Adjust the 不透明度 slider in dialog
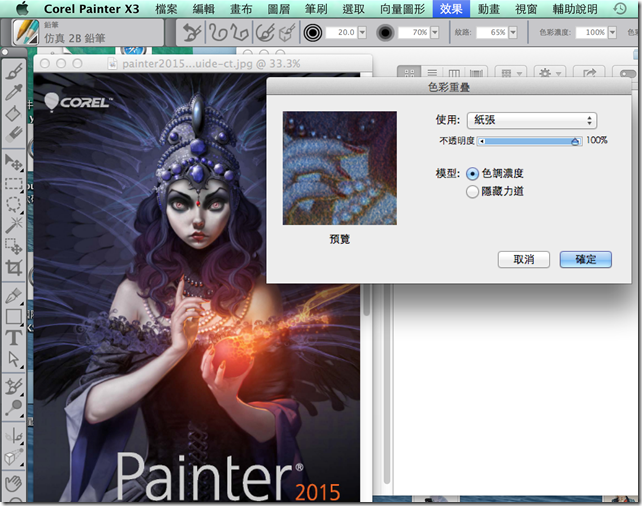642x506 pixels. coord(530,141)
